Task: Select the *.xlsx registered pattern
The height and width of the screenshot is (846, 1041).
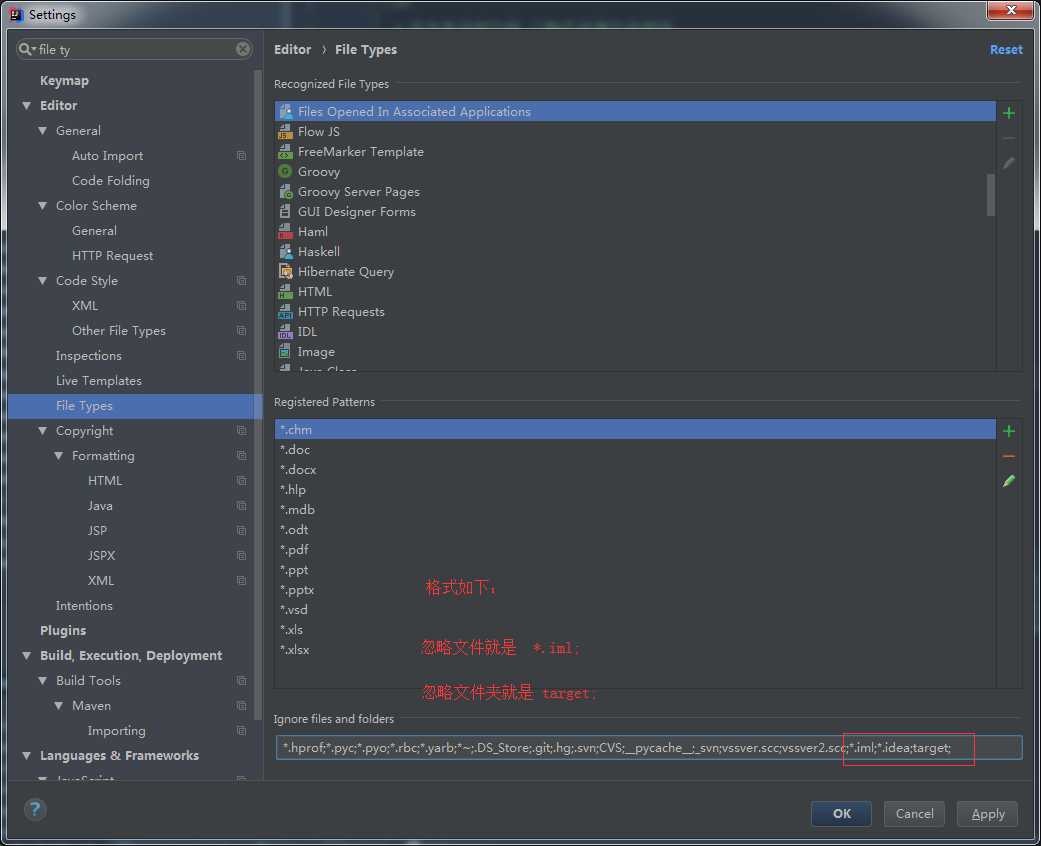Action: (635, 649)
